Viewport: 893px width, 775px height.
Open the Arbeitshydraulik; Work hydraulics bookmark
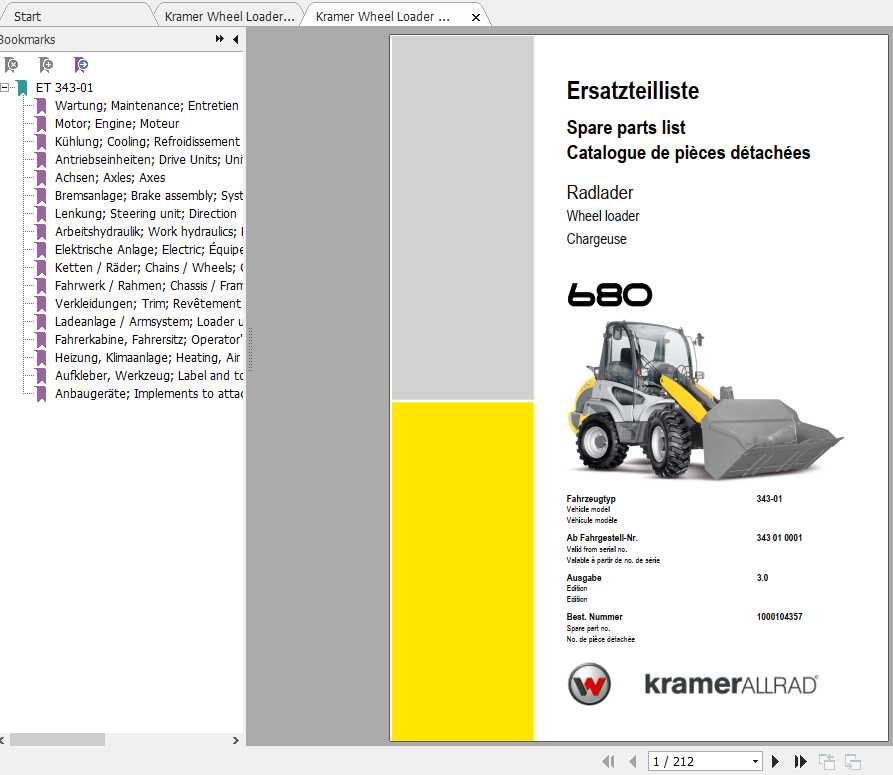tap(149, 232)
